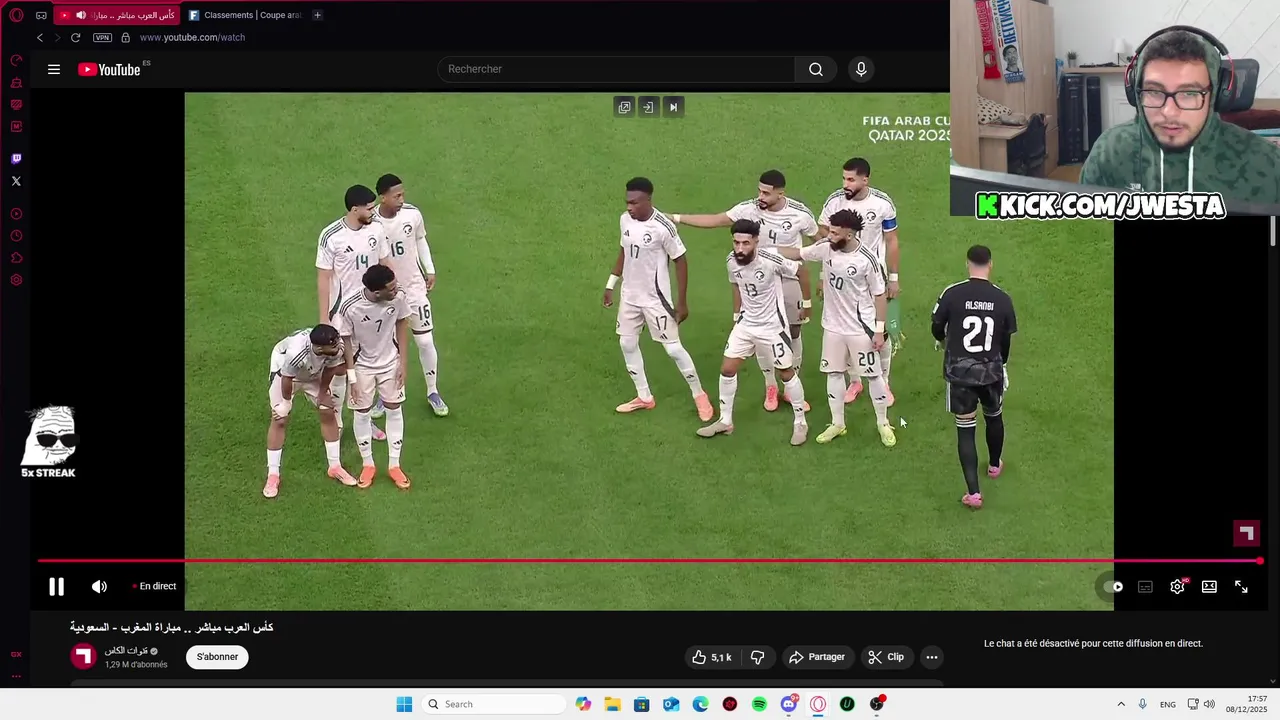Screen dimensions: 1280x720
Task: Focus the Rechercher search box
Action: point(616,69)
